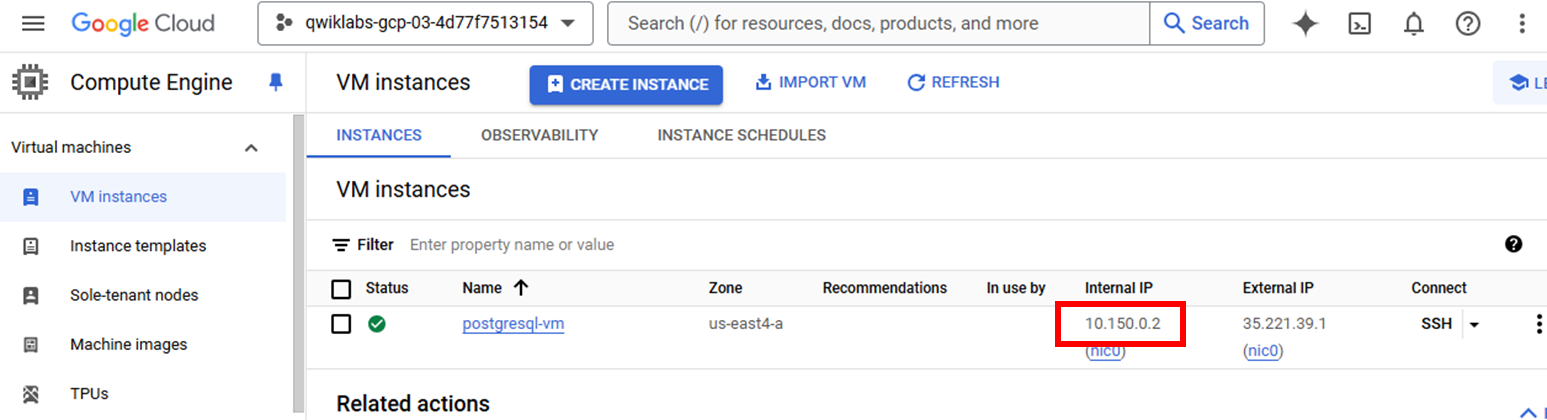Collapse the Virtual machines section

[251, 148]
